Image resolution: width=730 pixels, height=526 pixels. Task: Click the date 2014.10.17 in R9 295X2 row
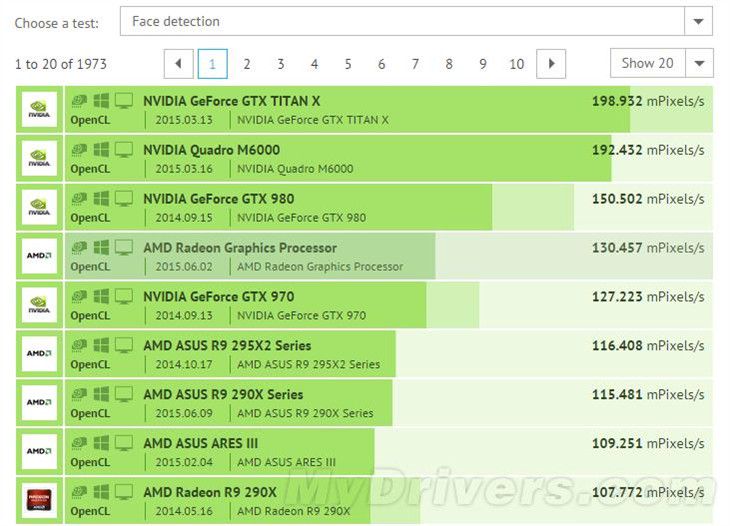point(184,364)
